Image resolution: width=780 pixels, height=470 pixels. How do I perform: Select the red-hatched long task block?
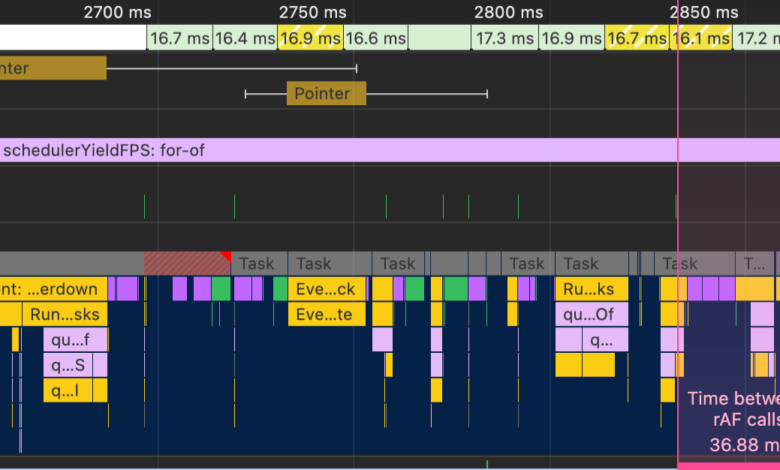tap(186, 264)
